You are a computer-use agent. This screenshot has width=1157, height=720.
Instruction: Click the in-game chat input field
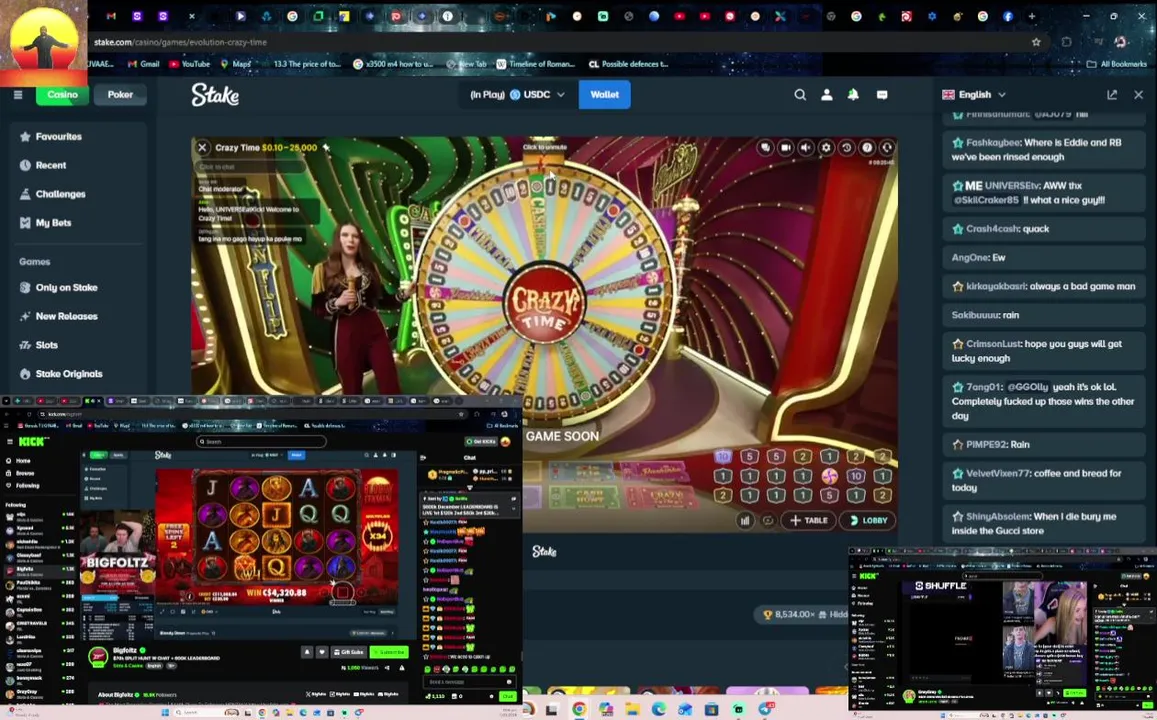pos(249,167)
